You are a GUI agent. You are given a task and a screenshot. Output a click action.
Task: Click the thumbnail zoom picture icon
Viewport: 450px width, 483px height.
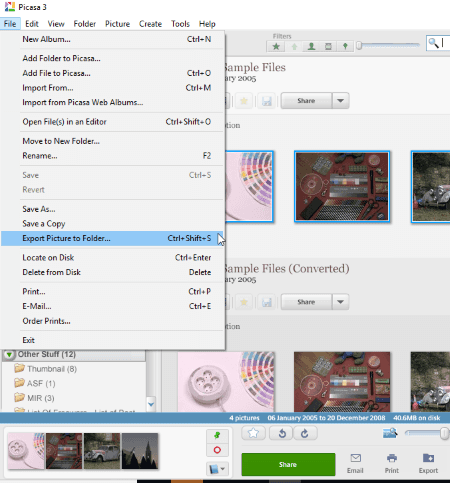[x=390, y=433]
